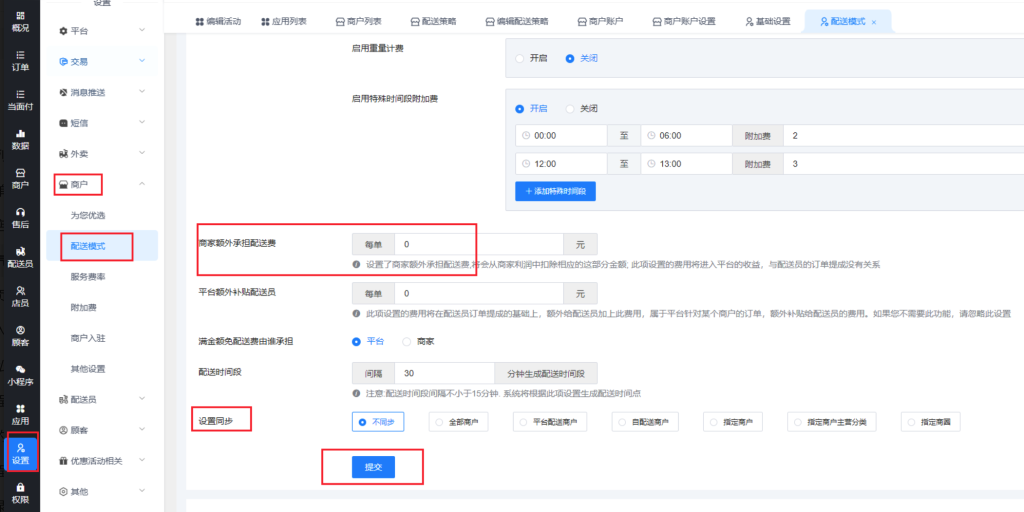Screen dimensions: 1024x512
Task: Click the 添加特殊时间段 button
Action: pos(555,190)
